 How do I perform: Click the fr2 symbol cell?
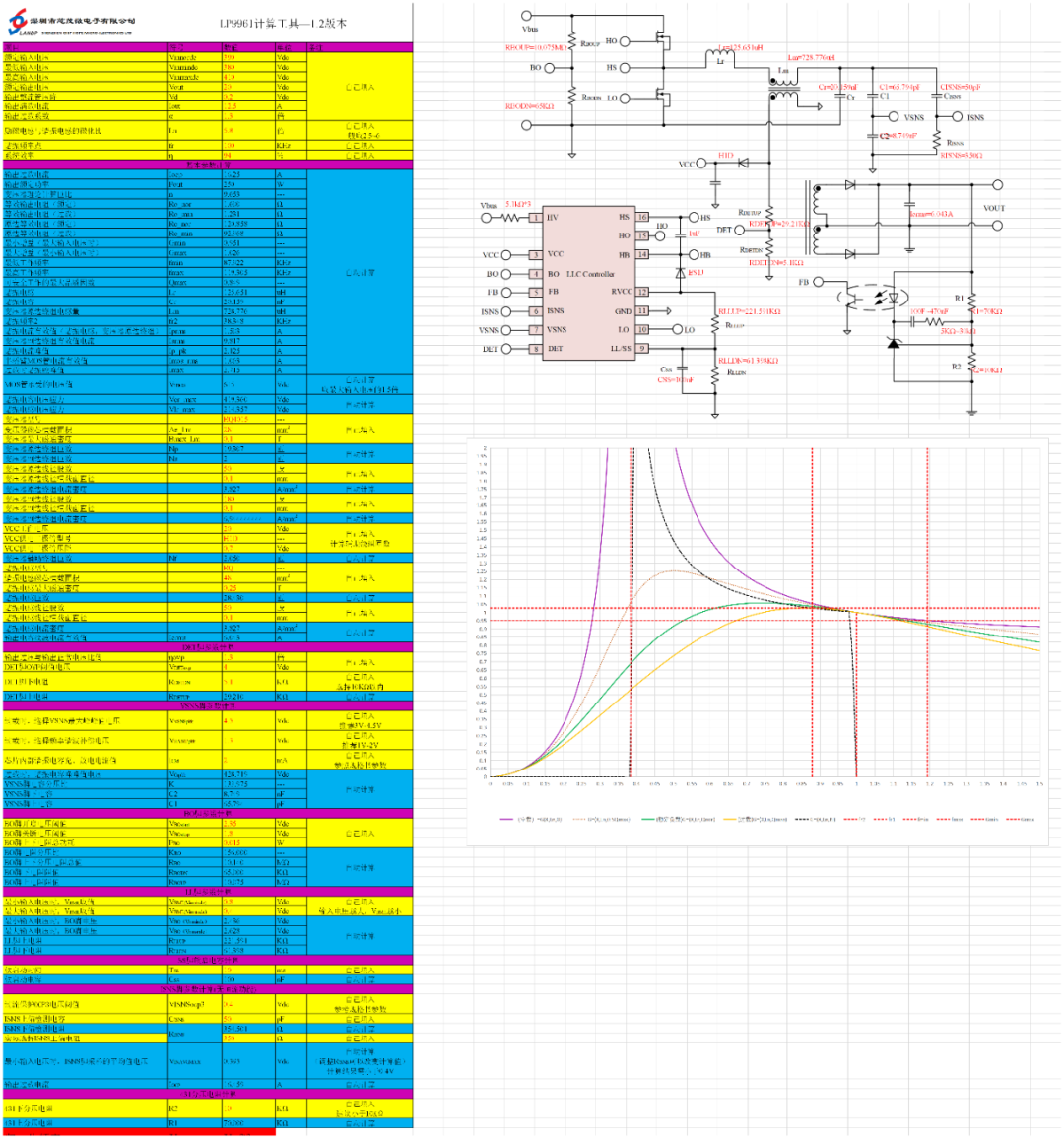[194, 321]
